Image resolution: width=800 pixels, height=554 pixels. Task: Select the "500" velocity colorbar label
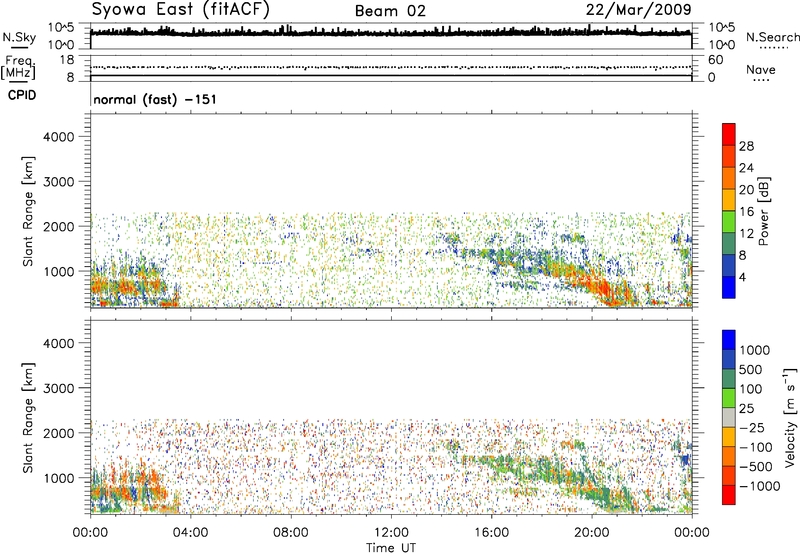751,370
